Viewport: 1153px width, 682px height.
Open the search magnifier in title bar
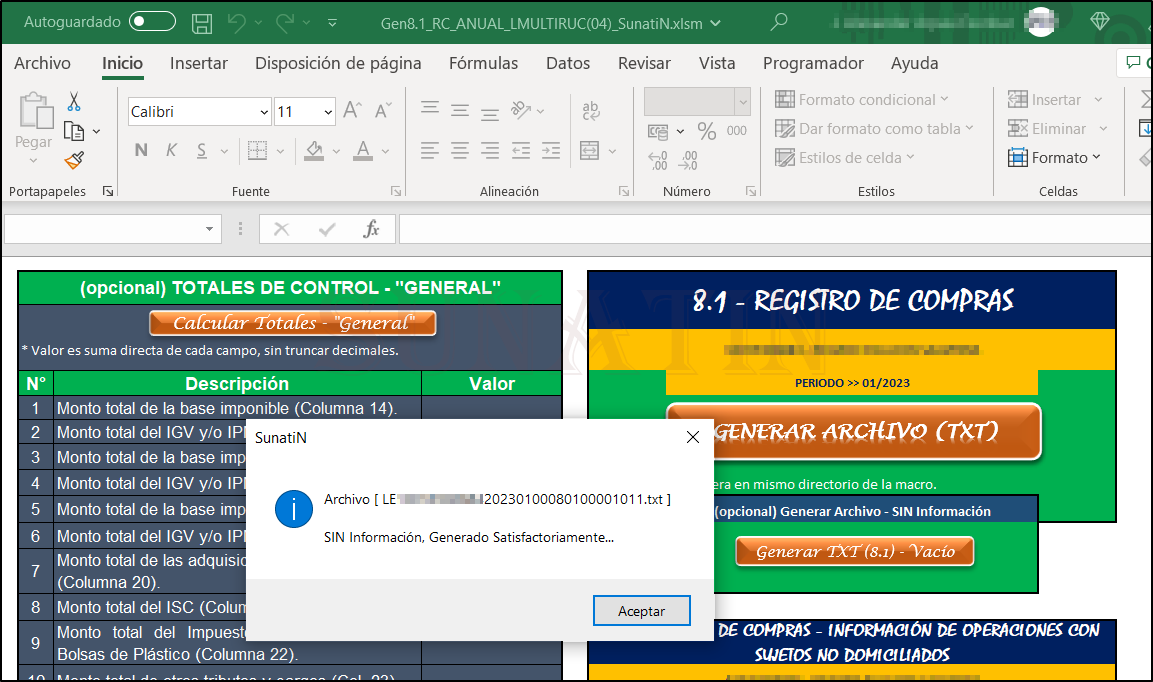pos(779,21)
